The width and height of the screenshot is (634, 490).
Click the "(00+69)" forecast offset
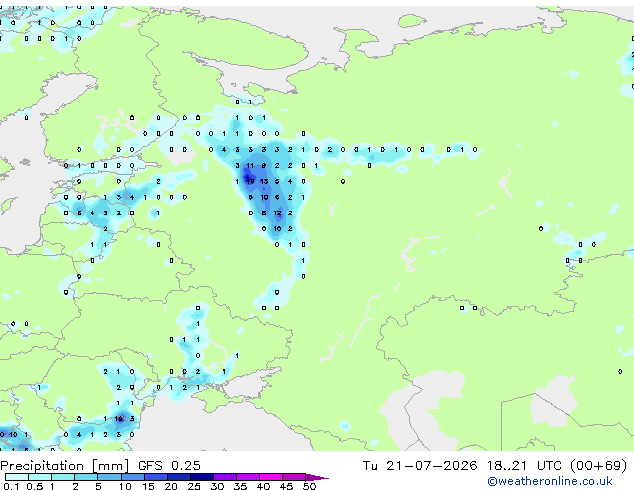pyautogui.click(x=598, y=466)
